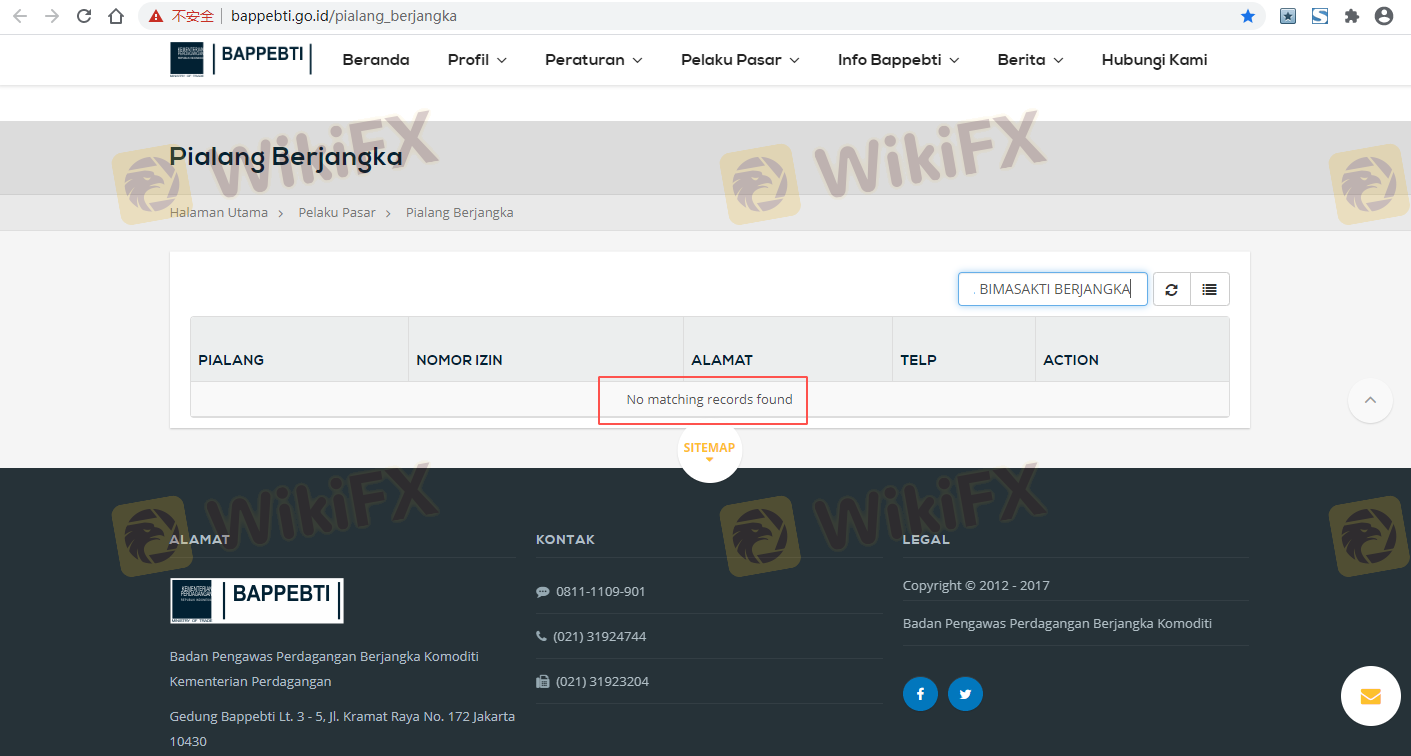
Task: Click the search field containing BIMASAKTI BERJANGKA
Action: (x=1052, y=290)
